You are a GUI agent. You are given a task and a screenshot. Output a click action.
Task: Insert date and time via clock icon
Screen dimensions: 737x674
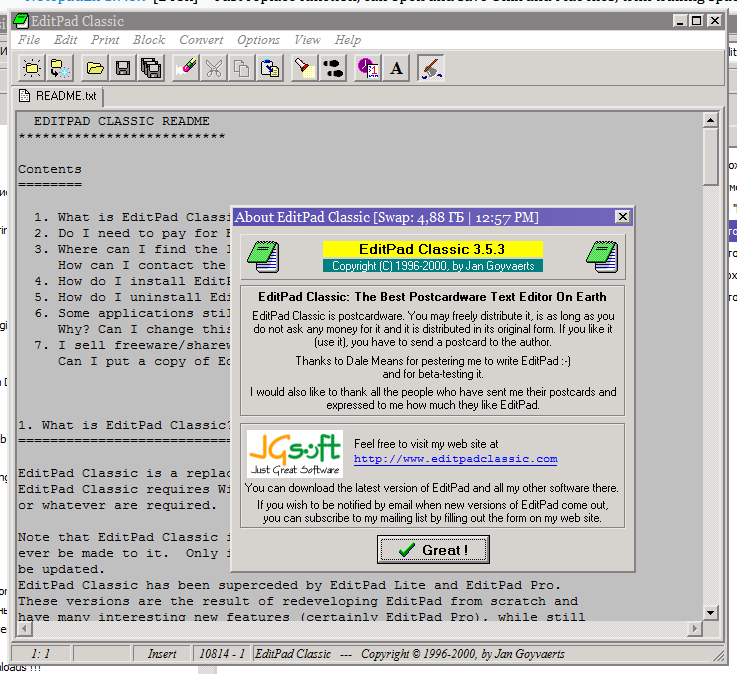click(x=368, y=69)
